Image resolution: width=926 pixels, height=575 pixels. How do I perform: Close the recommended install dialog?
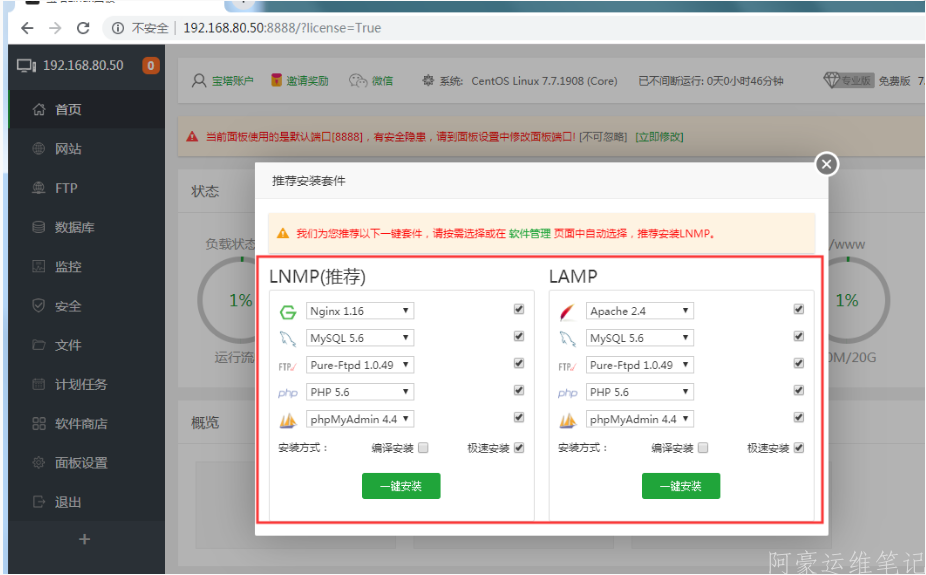(826, 164)
